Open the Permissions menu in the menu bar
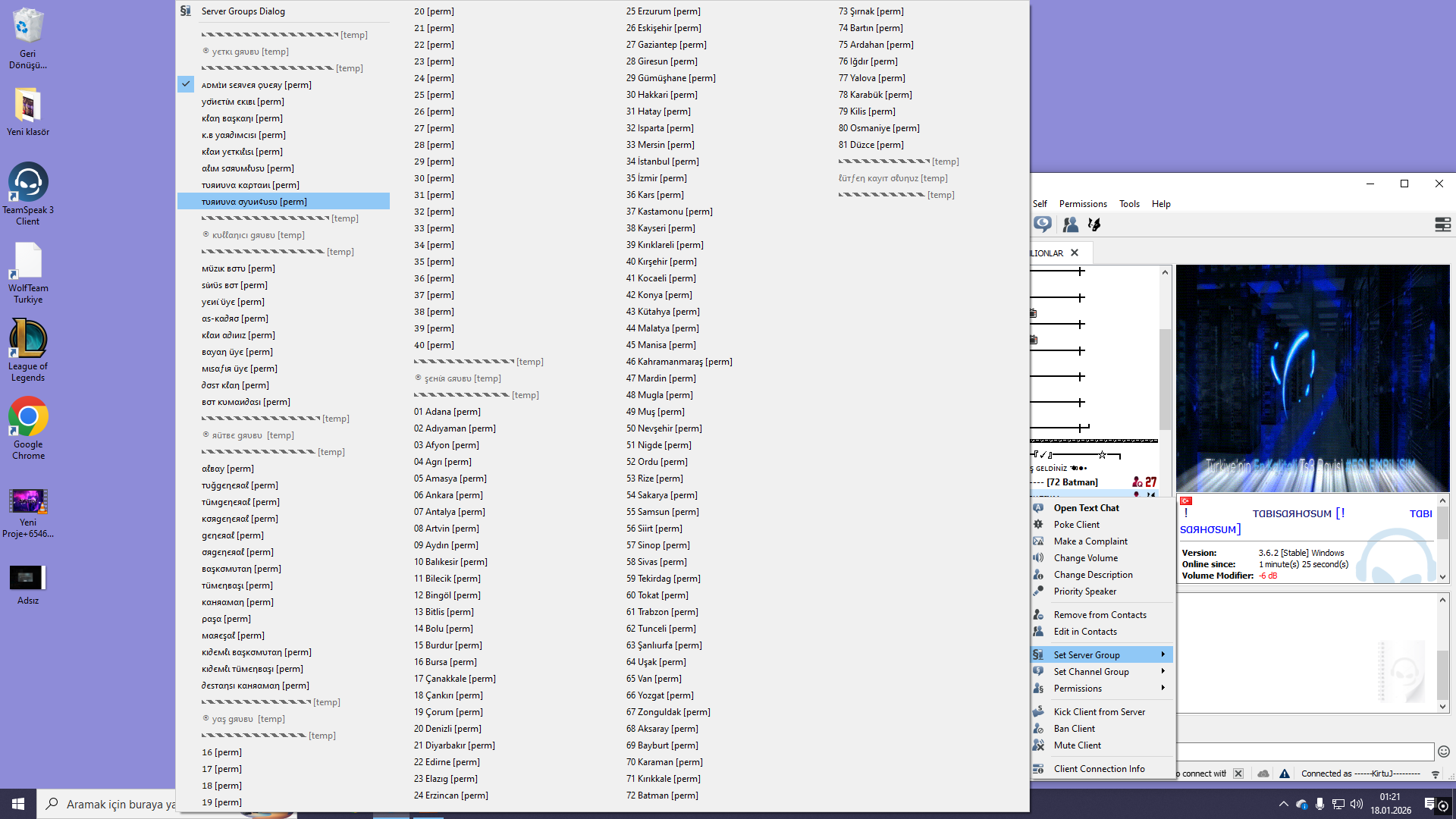The width and height of the screenshot is (1456, 819). click(x=1083, y=204)
